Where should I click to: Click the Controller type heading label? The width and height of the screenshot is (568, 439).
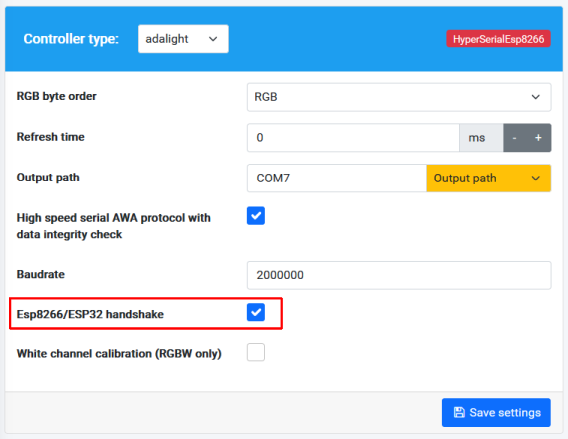tap(71, 39)
